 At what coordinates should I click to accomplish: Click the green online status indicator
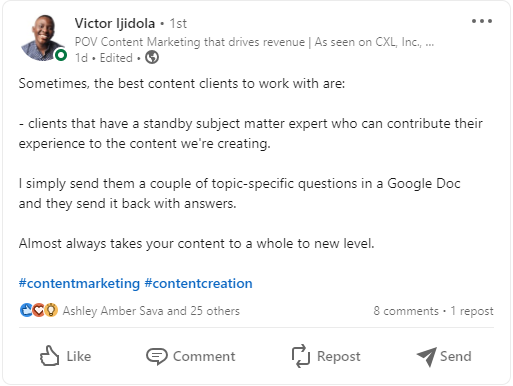pyautogui.click(x=61, y=55)
